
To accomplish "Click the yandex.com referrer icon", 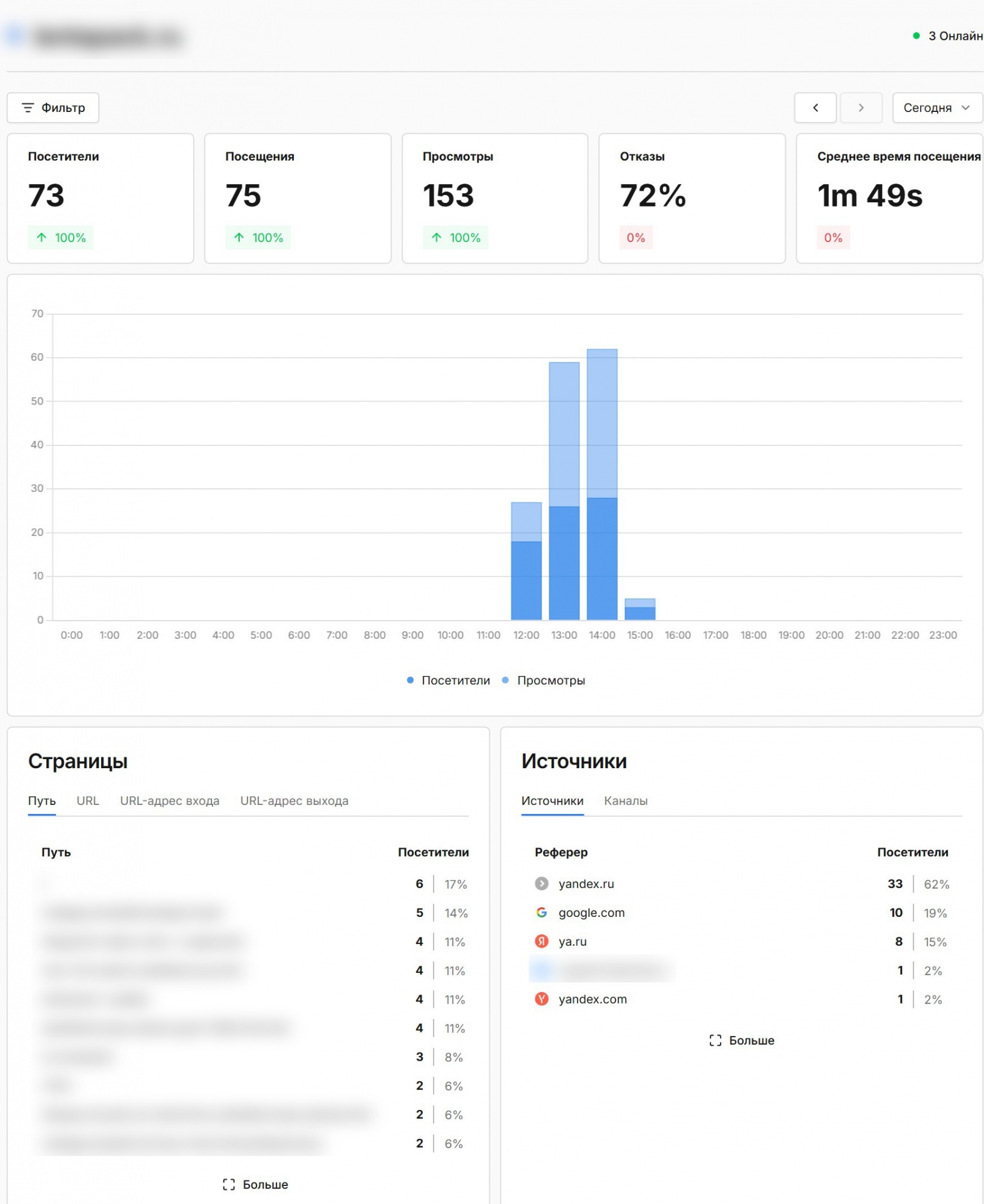I will pos(542,999).
